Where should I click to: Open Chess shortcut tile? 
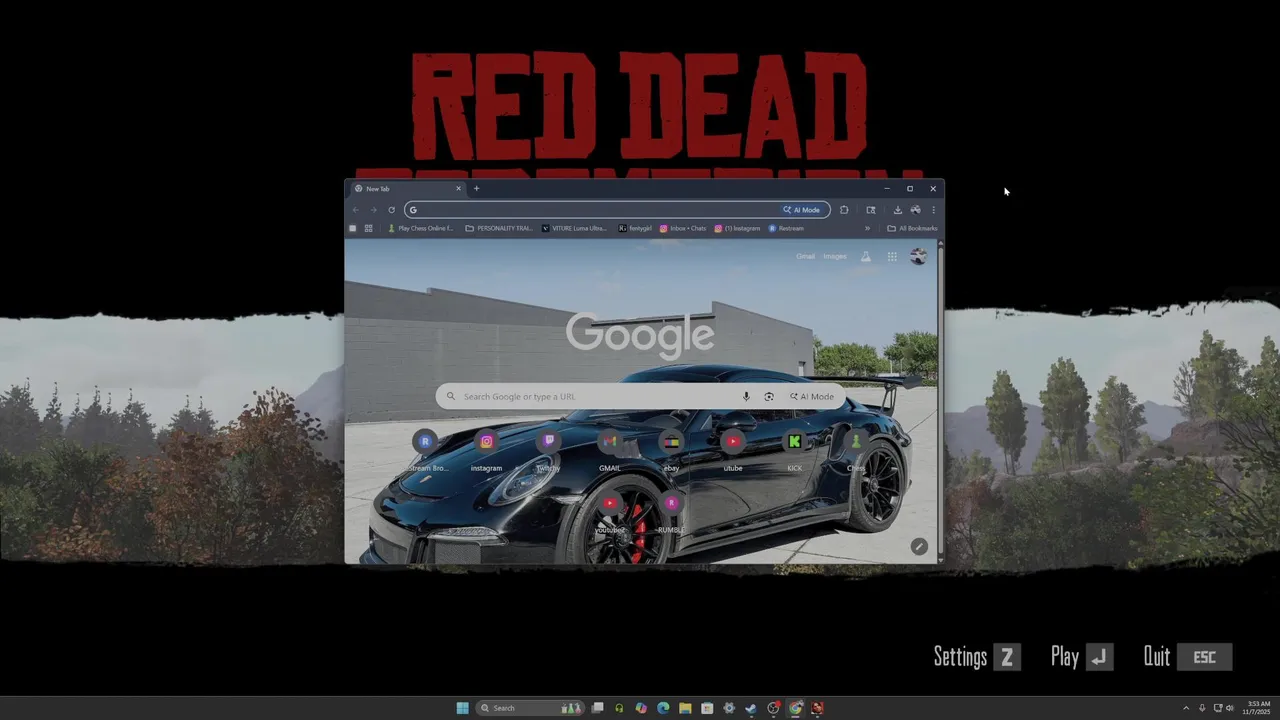coord(856,450)
